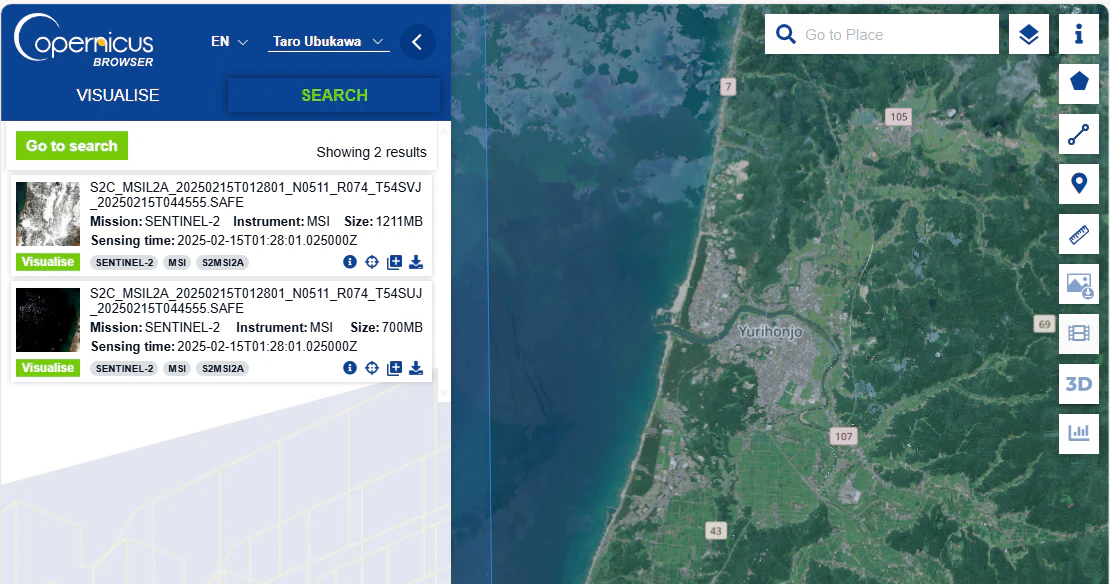Click the S2MSI2A tag on T54SVJ result
This screenshot has height=584, width=1110.
coord(222,263)
